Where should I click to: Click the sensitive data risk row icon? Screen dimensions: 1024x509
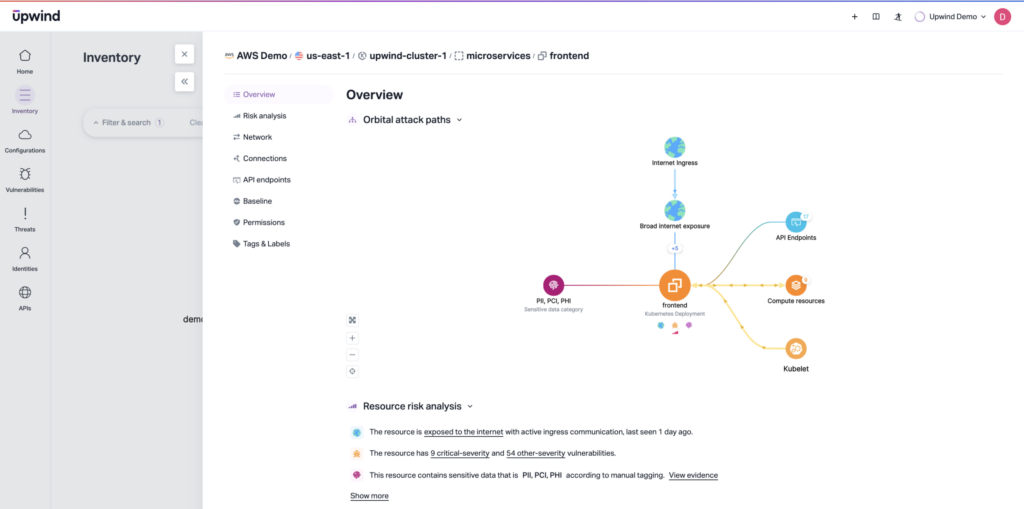tap(357, 475)
